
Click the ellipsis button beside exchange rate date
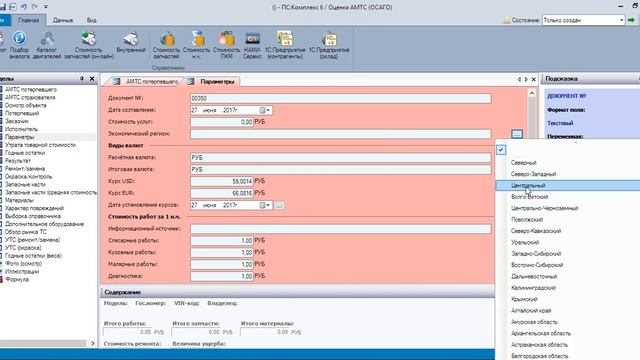pos(279,205)
